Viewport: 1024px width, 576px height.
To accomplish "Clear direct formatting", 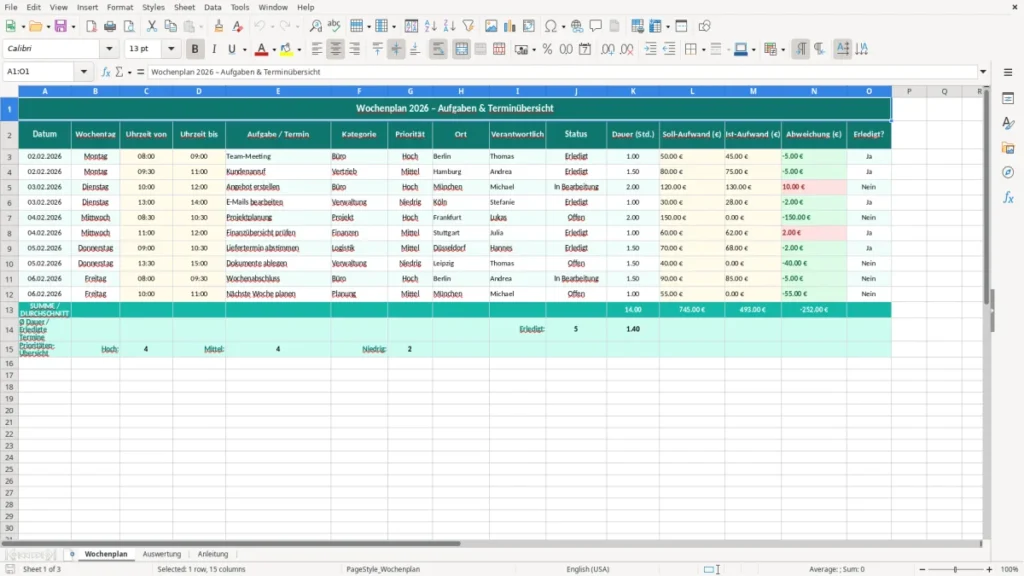I will coord(238,26).
